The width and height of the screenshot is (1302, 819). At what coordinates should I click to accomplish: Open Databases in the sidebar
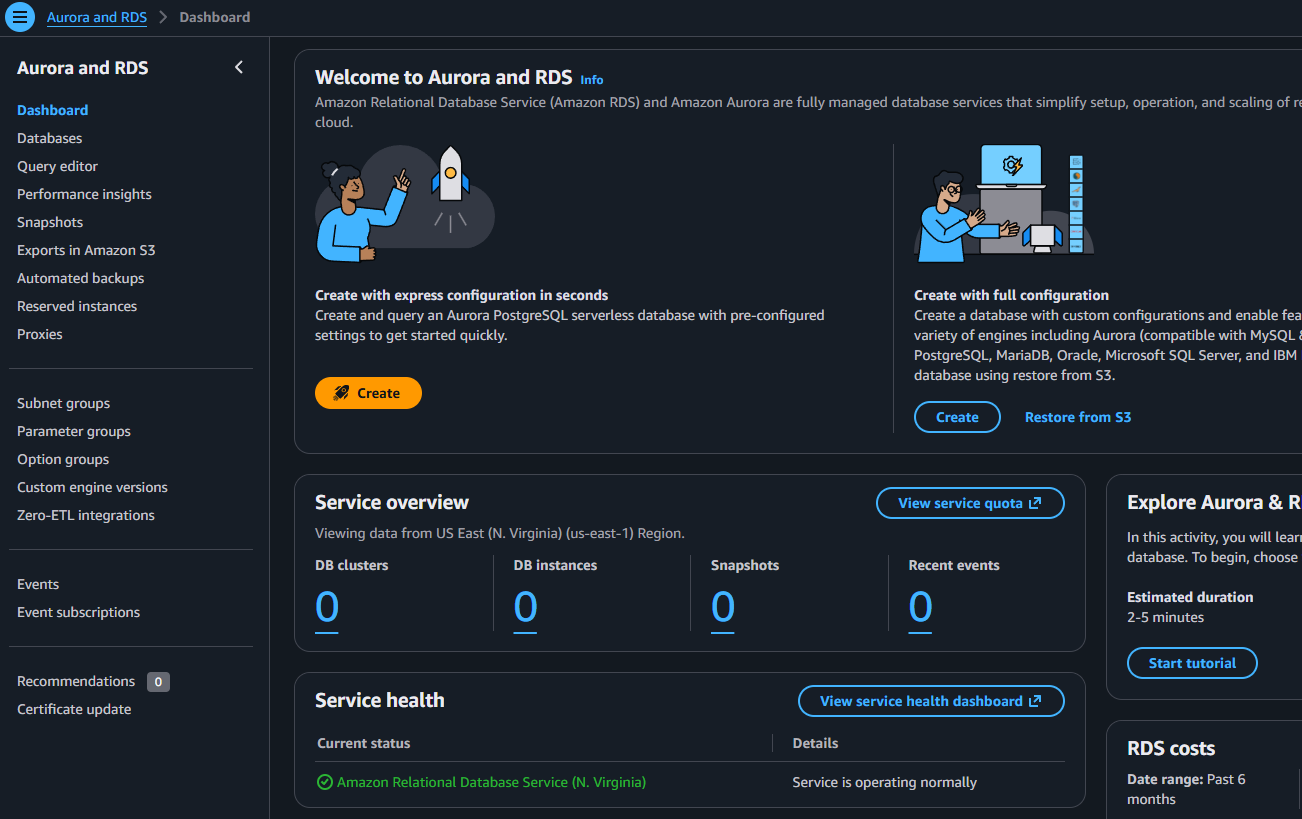pos(50,138)
